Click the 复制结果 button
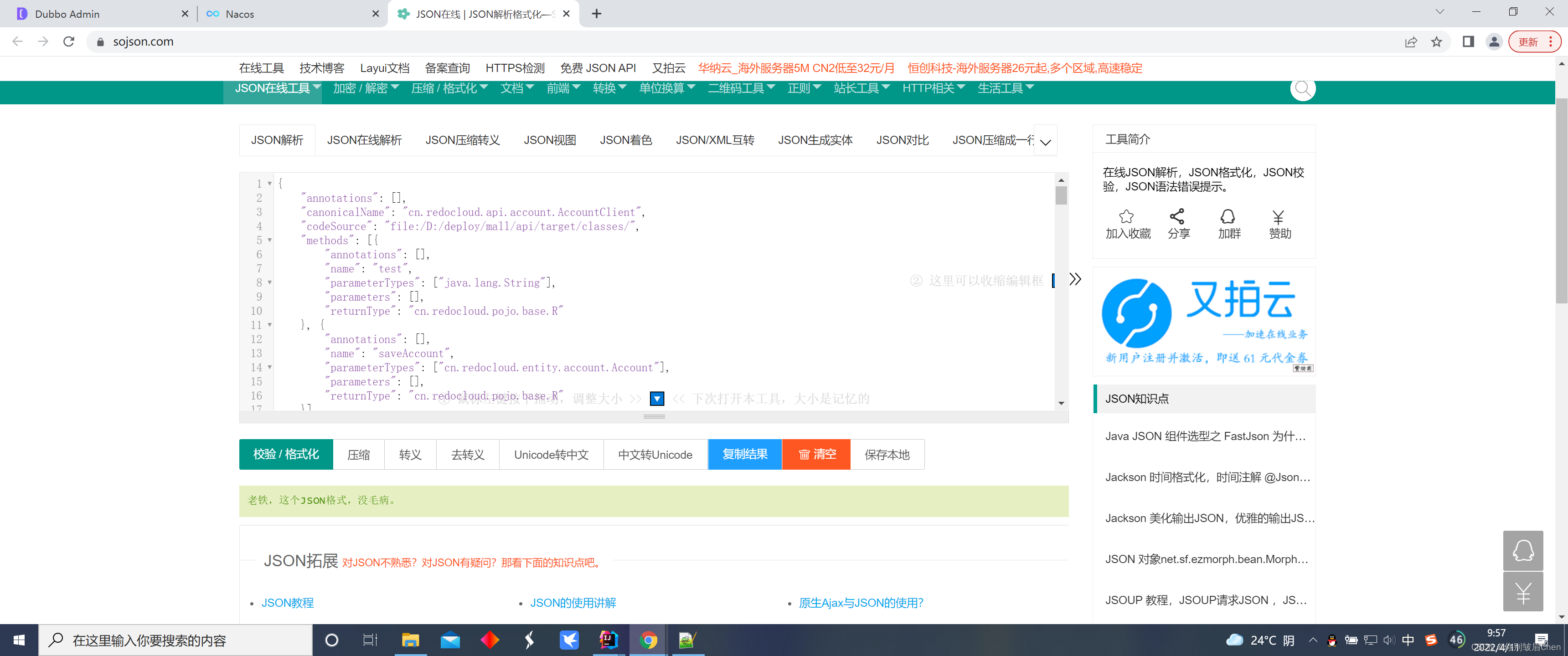The image size is (1568, 656). (744, 455)
